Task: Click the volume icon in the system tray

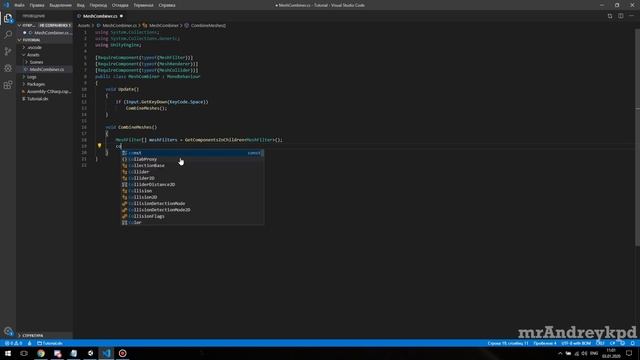Action: 584,353
